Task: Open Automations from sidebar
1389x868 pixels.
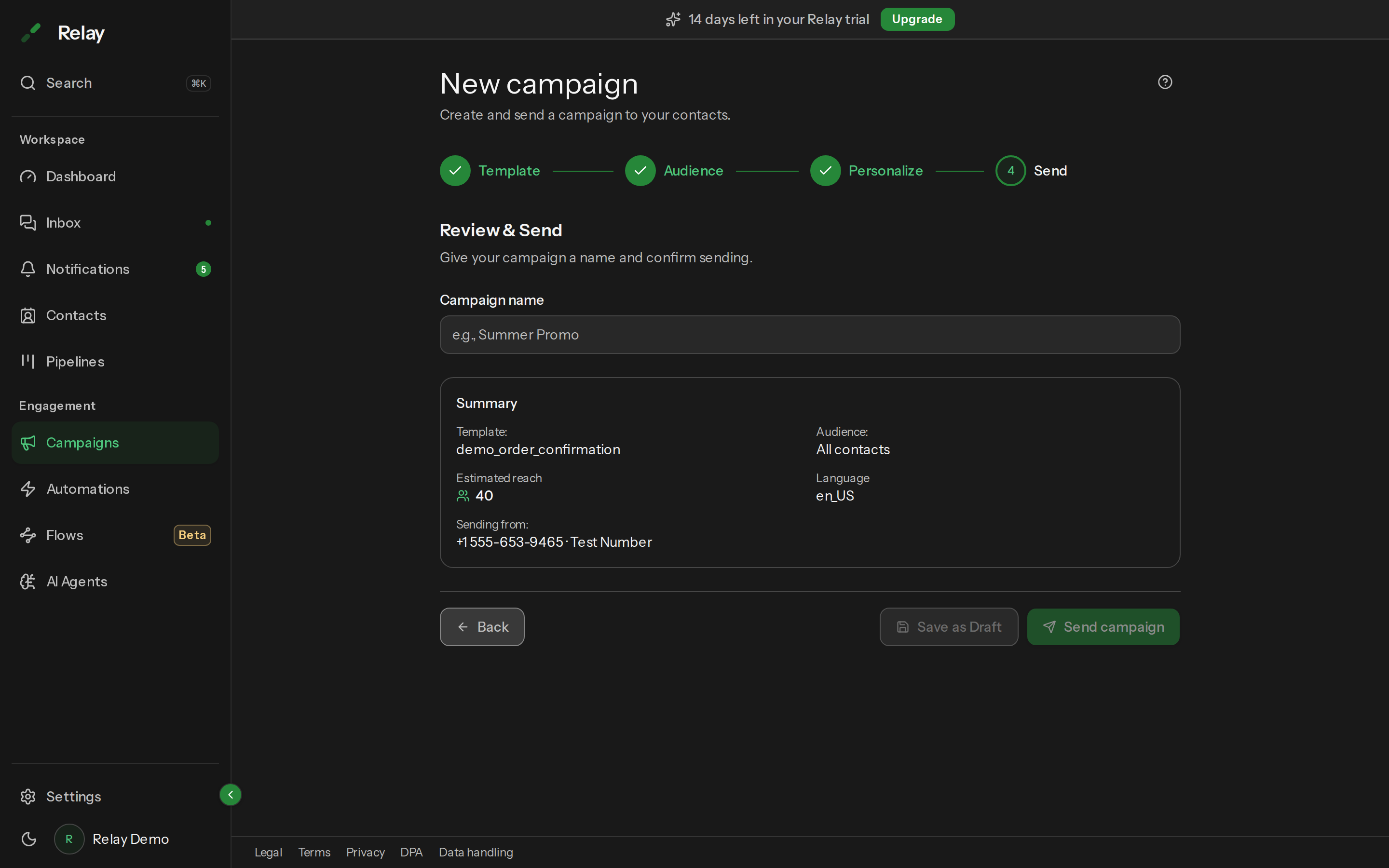Action: click(x=115, y=488)
